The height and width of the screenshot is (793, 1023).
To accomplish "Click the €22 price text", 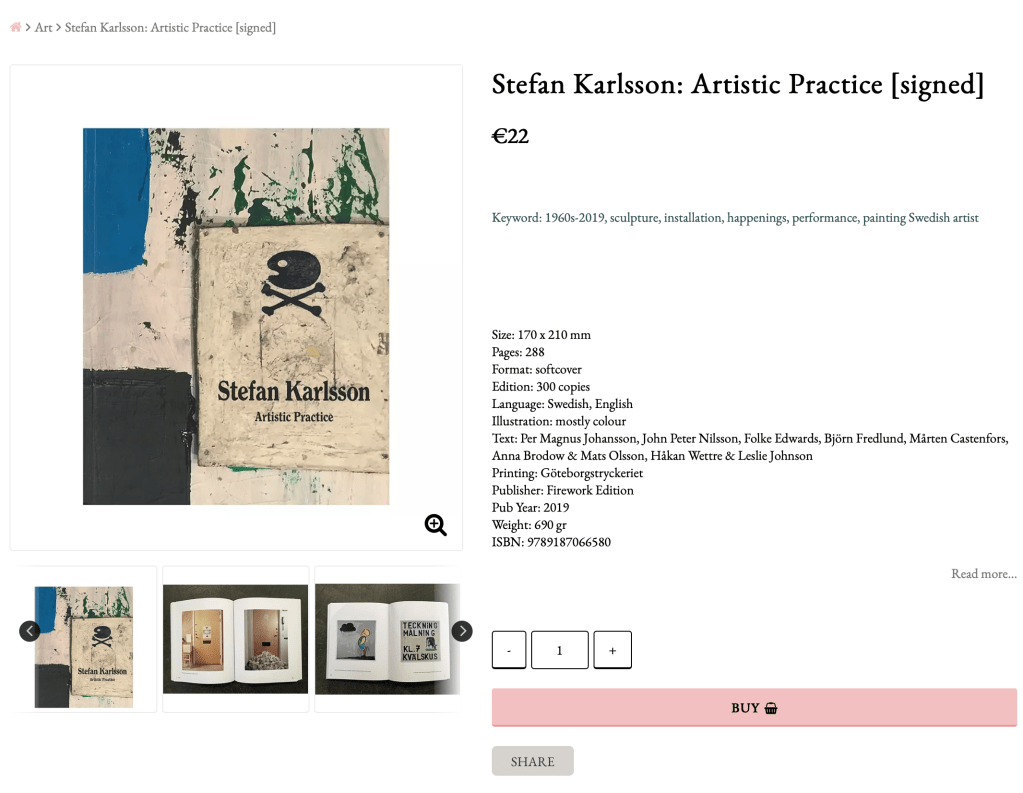I will [x=510, y=136].
